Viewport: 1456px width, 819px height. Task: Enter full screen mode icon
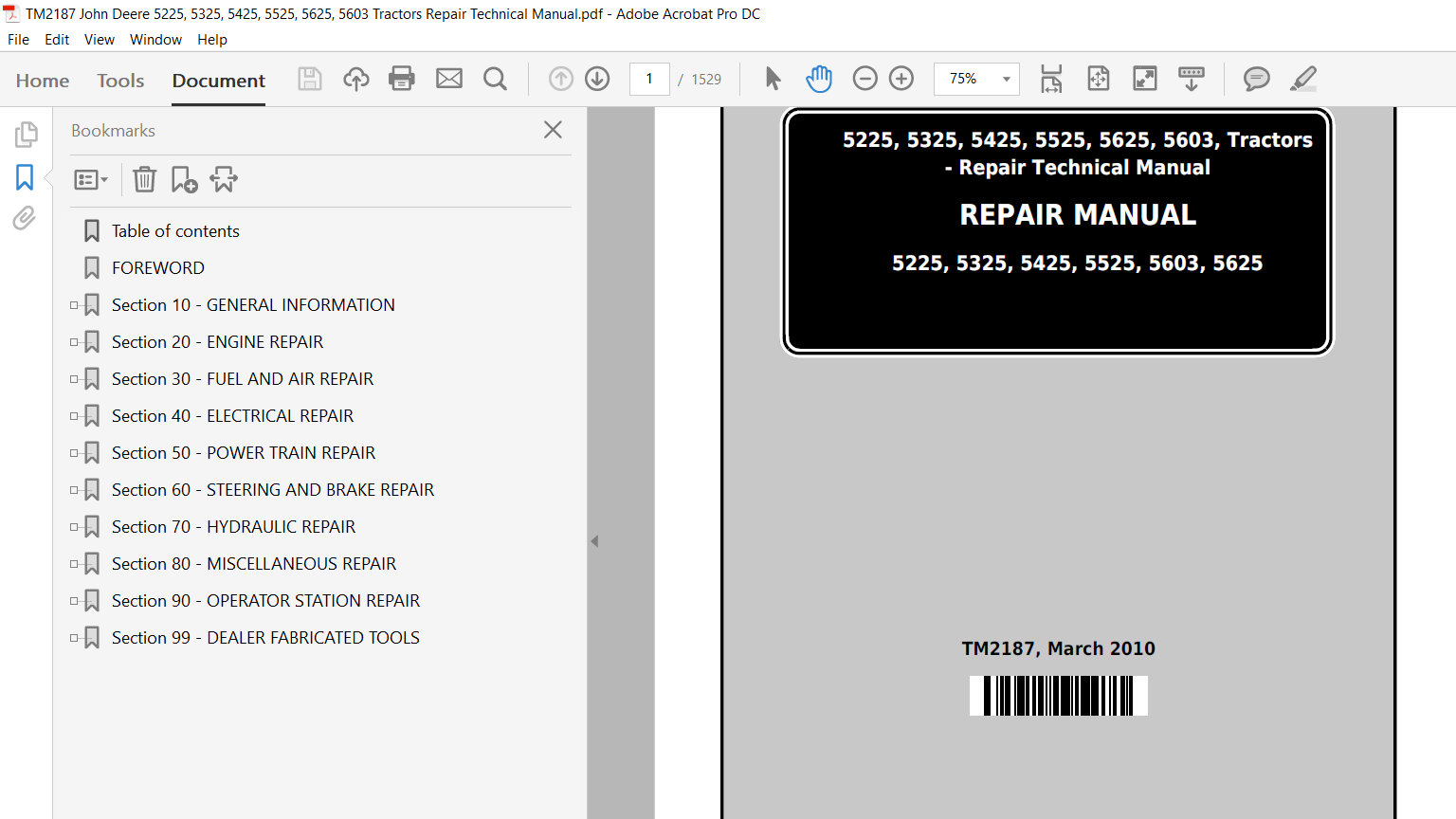coord(1145,79)
